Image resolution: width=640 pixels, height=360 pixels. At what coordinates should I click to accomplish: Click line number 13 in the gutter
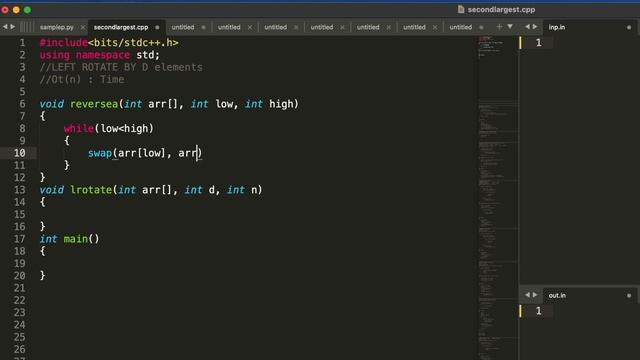pyautogui.click(x=20, y=190)
